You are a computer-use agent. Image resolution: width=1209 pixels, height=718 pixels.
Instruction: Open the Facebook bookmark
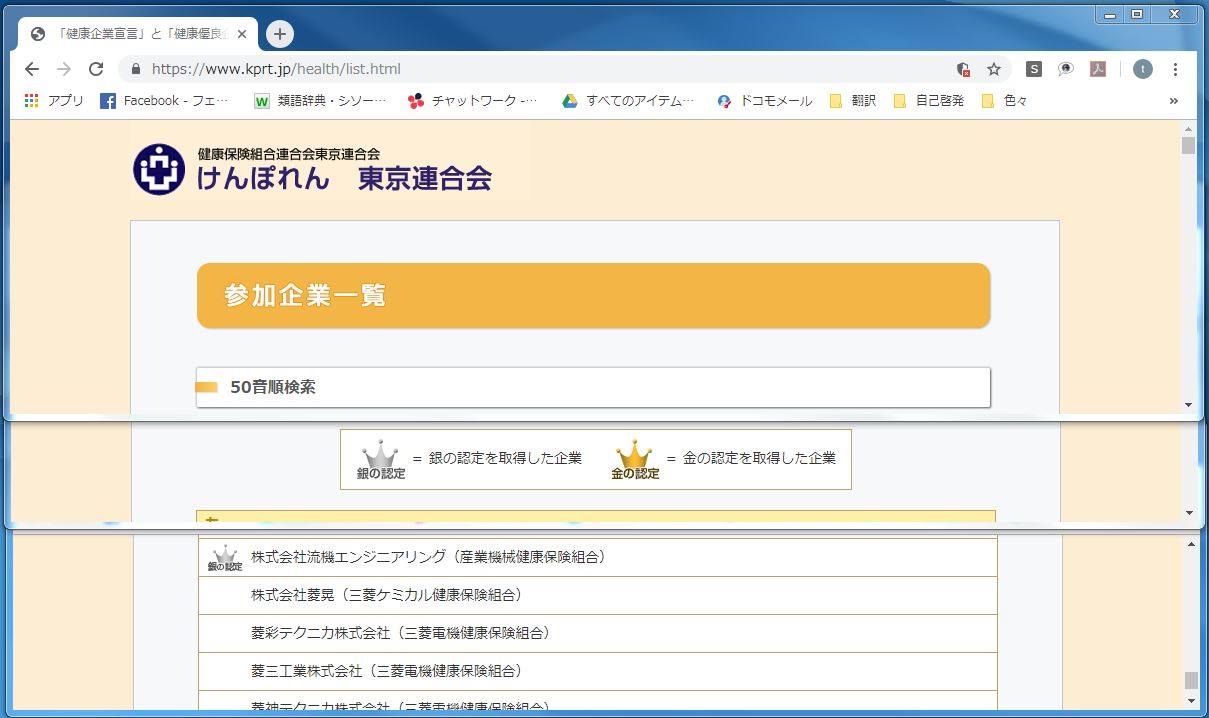(164, 101)
